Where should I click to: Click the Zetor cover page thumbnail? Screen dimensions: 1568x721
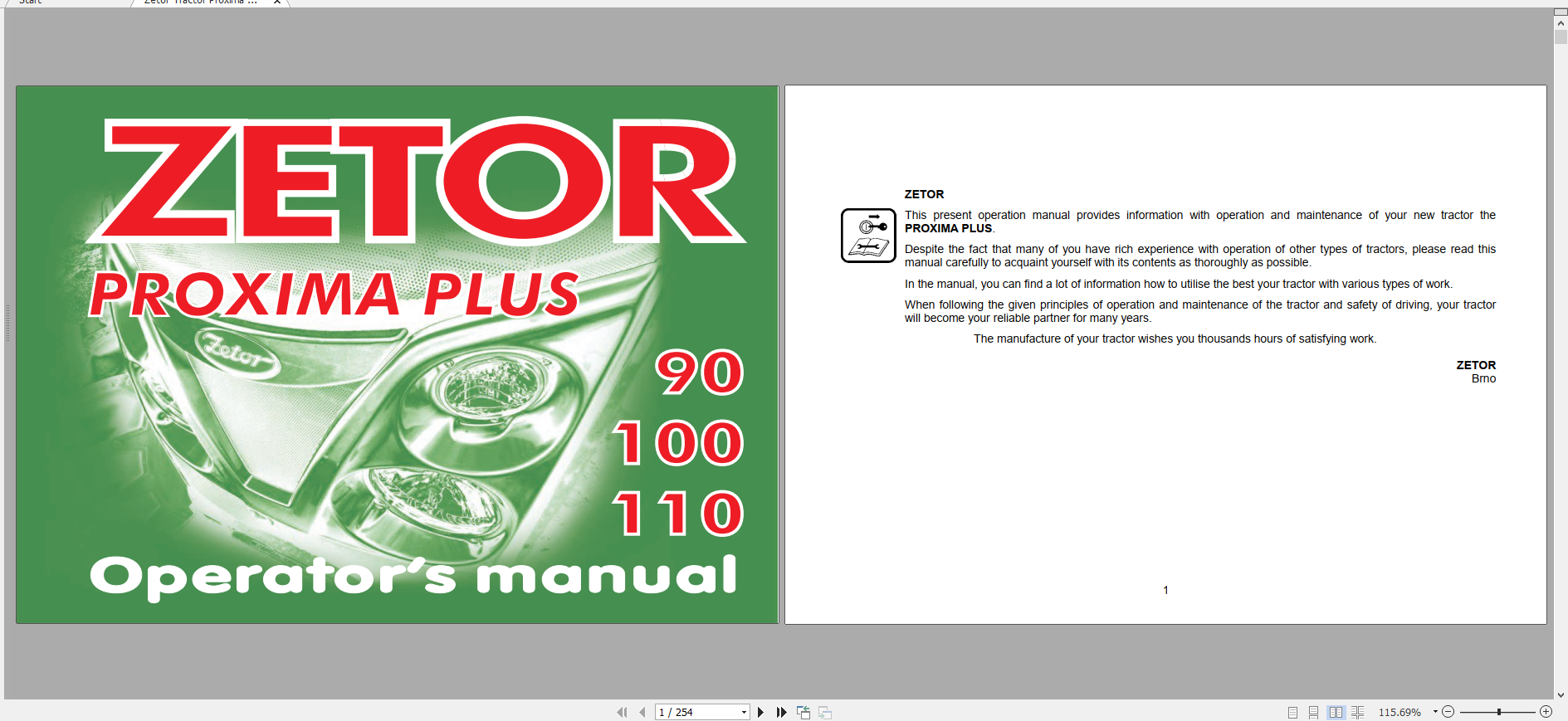tap(398, 354)
